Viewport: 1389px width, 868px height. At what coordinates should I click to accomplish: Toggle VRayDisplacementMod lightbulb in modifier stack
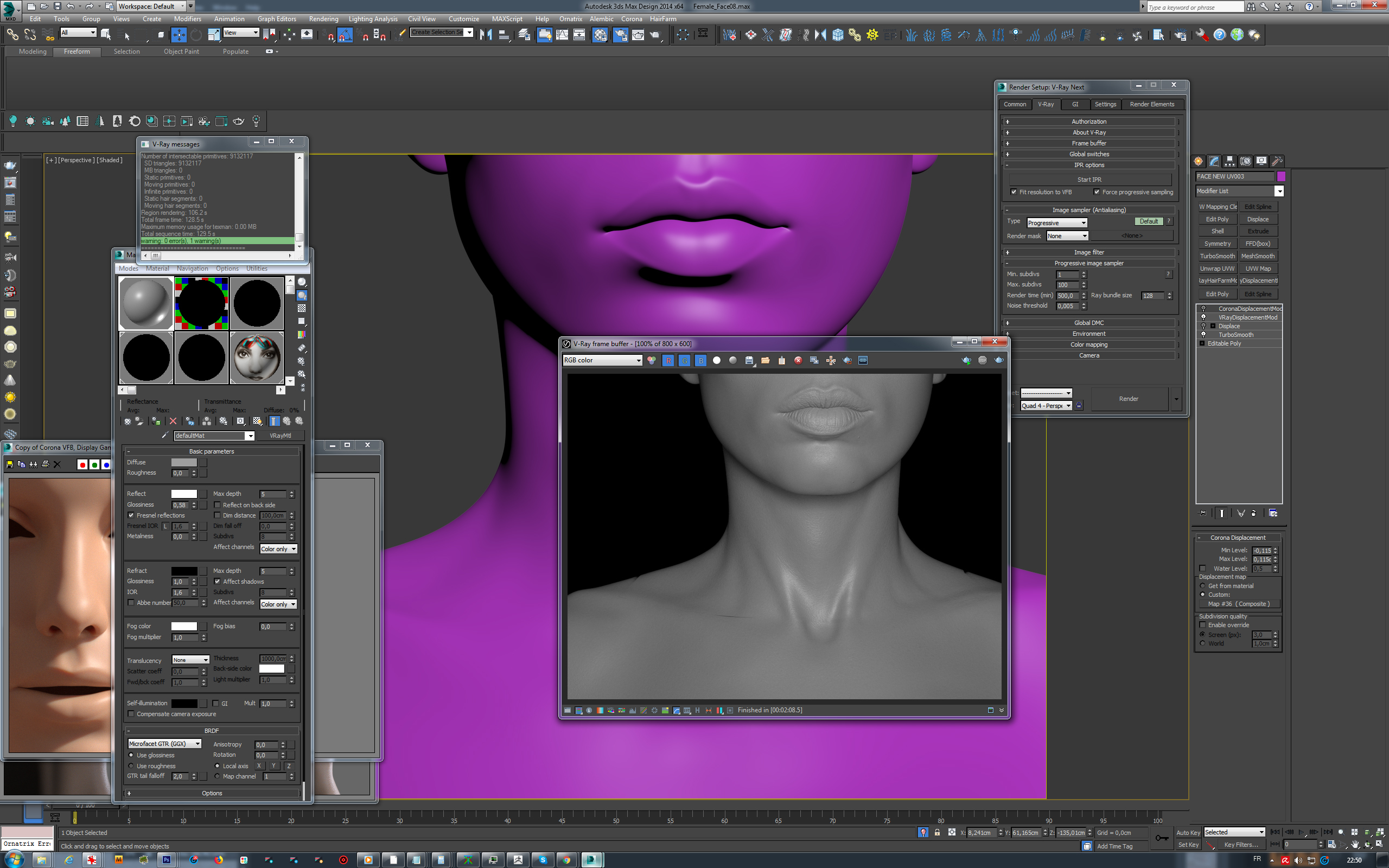tap(1203, 317)
